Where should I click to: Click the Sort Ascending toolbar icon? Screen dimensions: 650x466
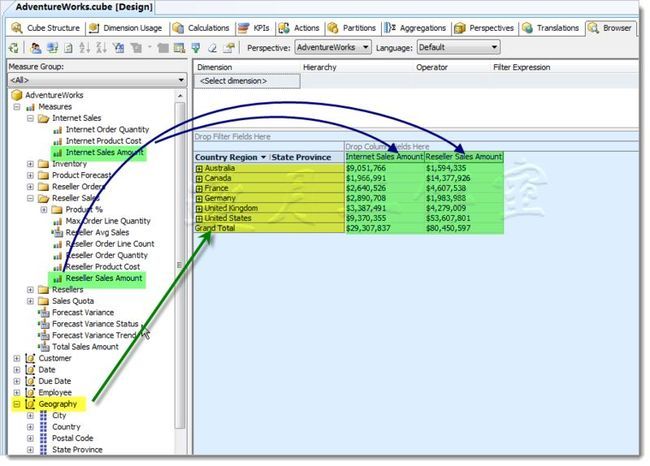[84, 48]
